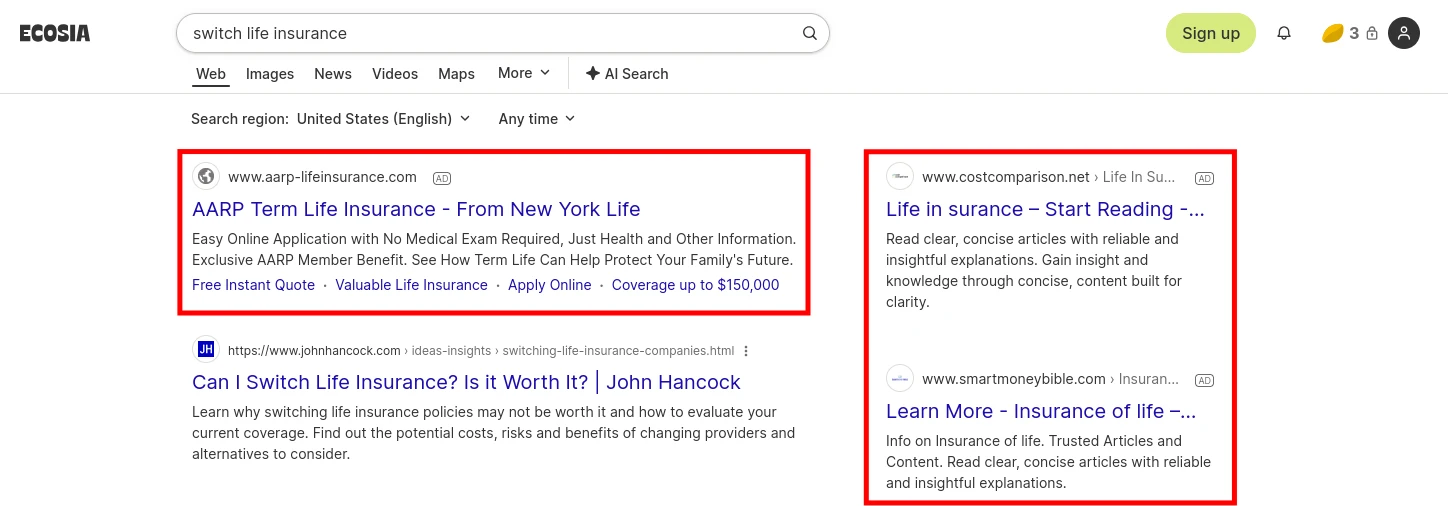The width and height of the screenshot is (1448, 506).
Task: Switch to the Images tab
Action: (x=270, y=74)
